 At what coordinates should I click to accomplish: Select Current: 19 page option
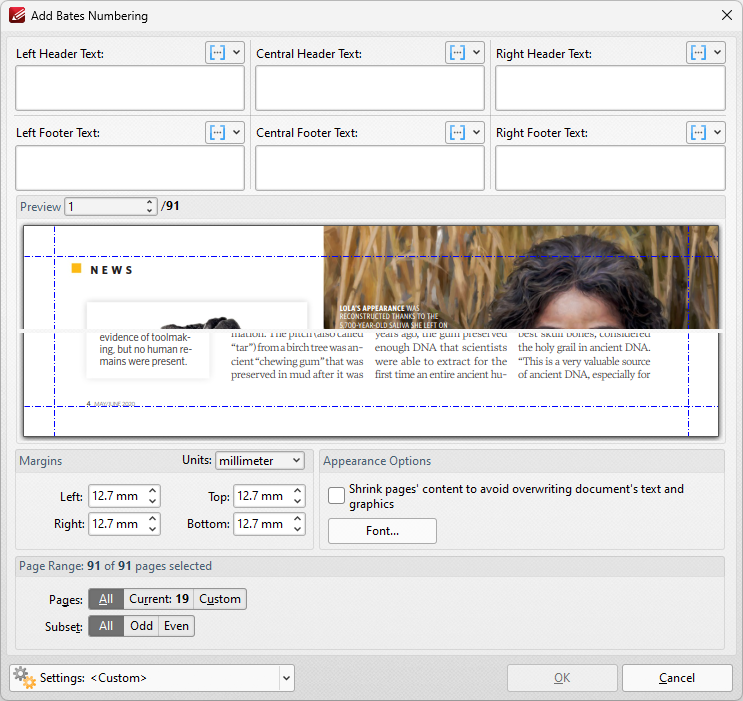tap(159, 599)
